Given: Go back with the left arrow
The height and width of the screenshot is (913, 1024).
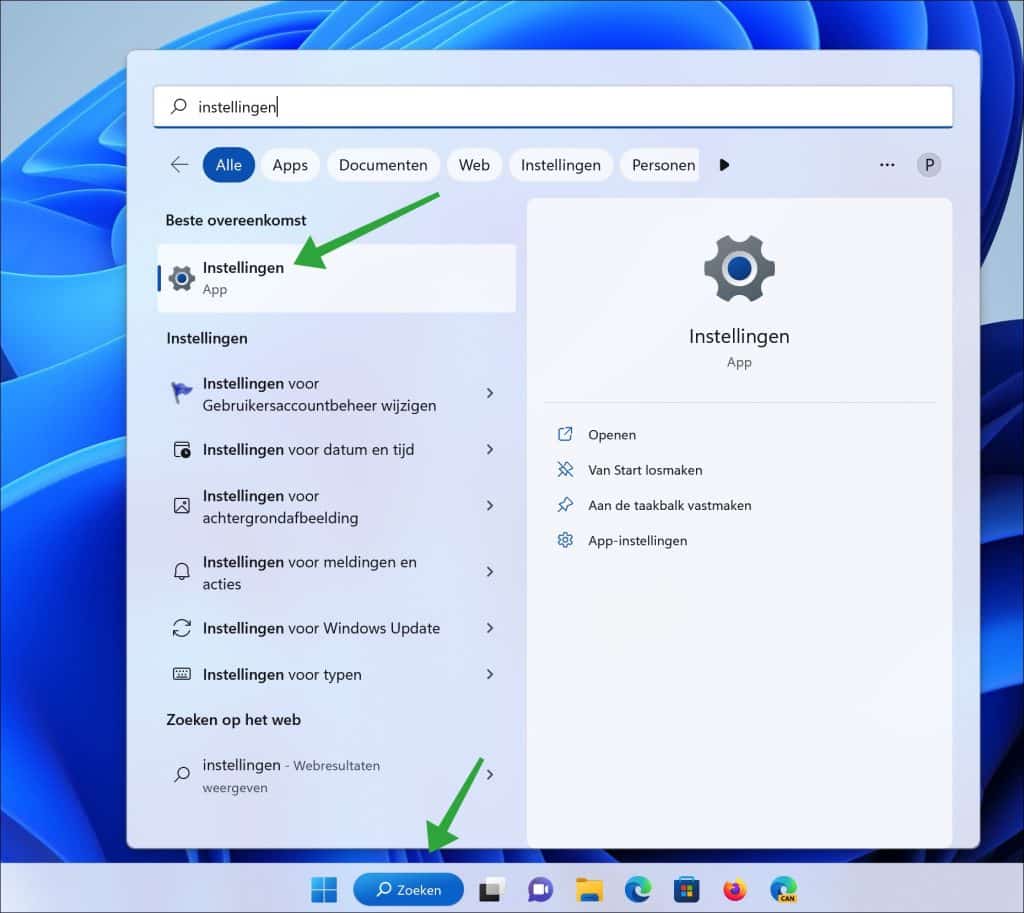Looking at the screenshot, I should click(179, 165).
